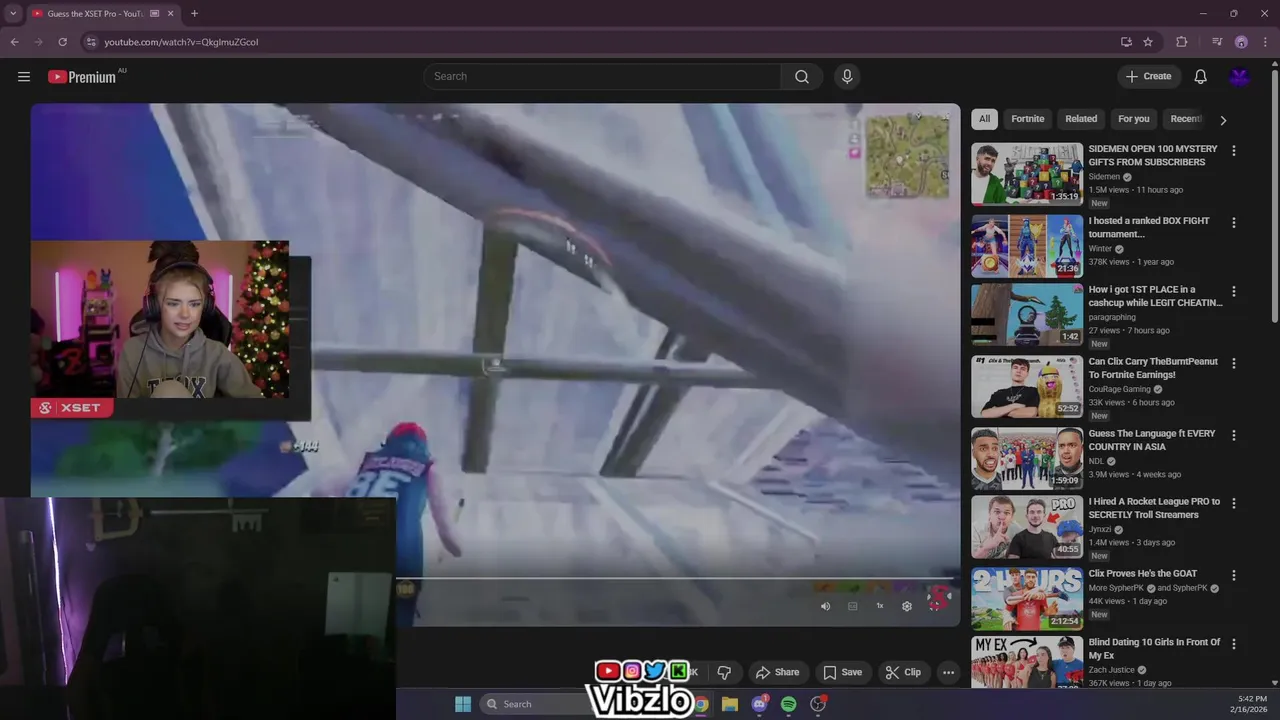The height and width of the screenshot is (720, 1280).
Task: Open the Windows Start menu
Action: click(463, 704)
